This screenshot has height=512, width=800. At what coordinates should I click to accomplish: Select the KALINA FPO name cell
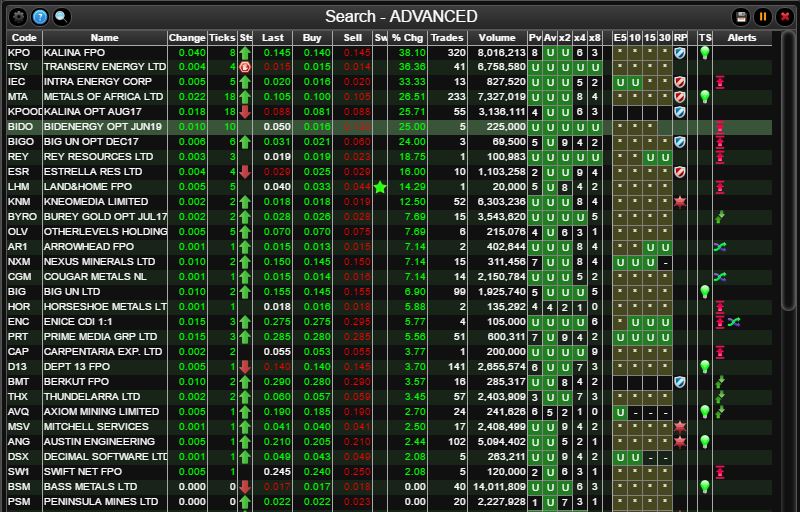[105, 53]
